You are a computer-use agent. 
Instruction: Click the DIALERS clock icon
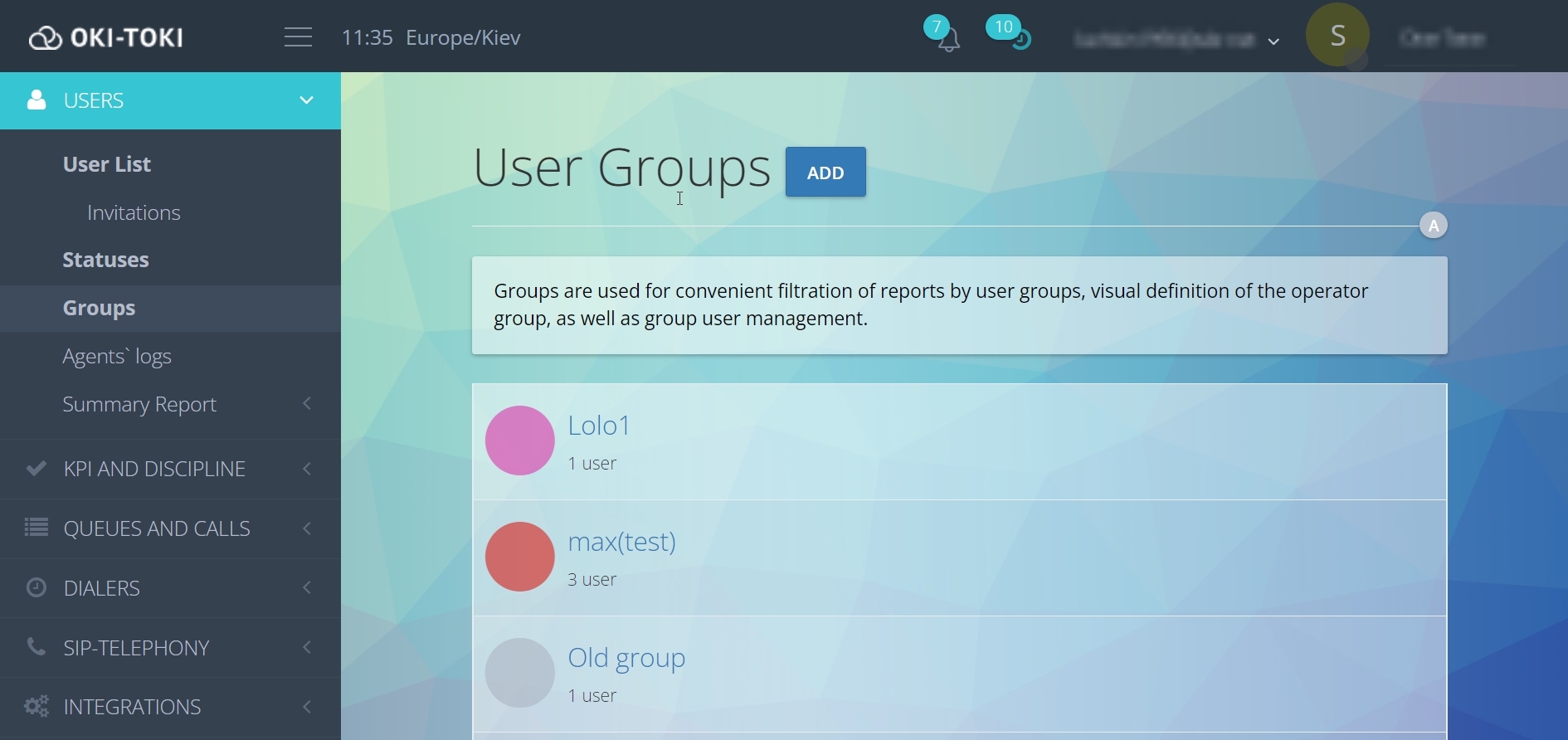coord(37,587)
